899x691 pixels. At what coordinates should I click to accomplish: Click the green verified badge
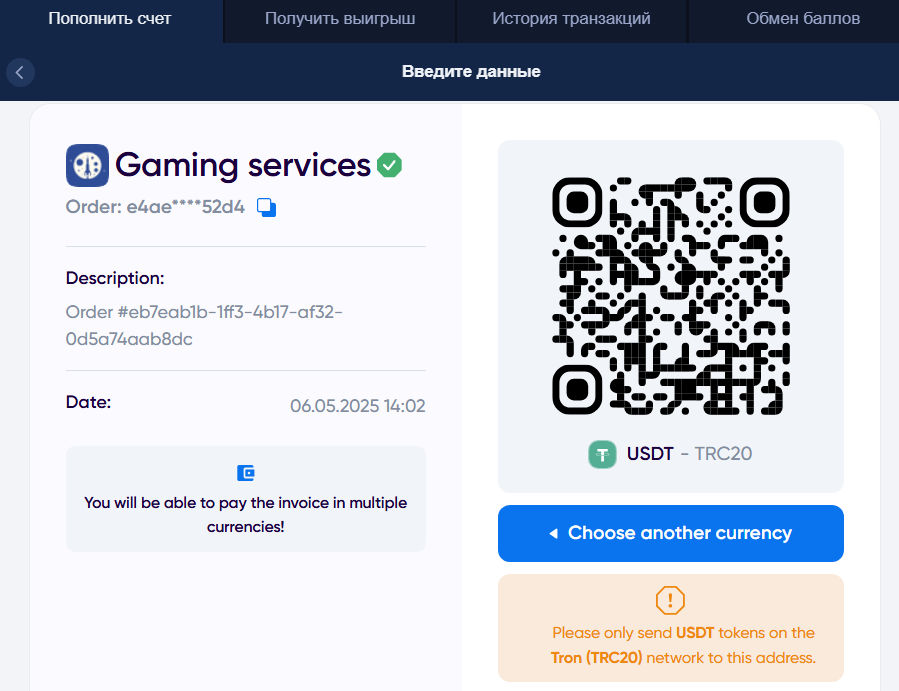390,165
